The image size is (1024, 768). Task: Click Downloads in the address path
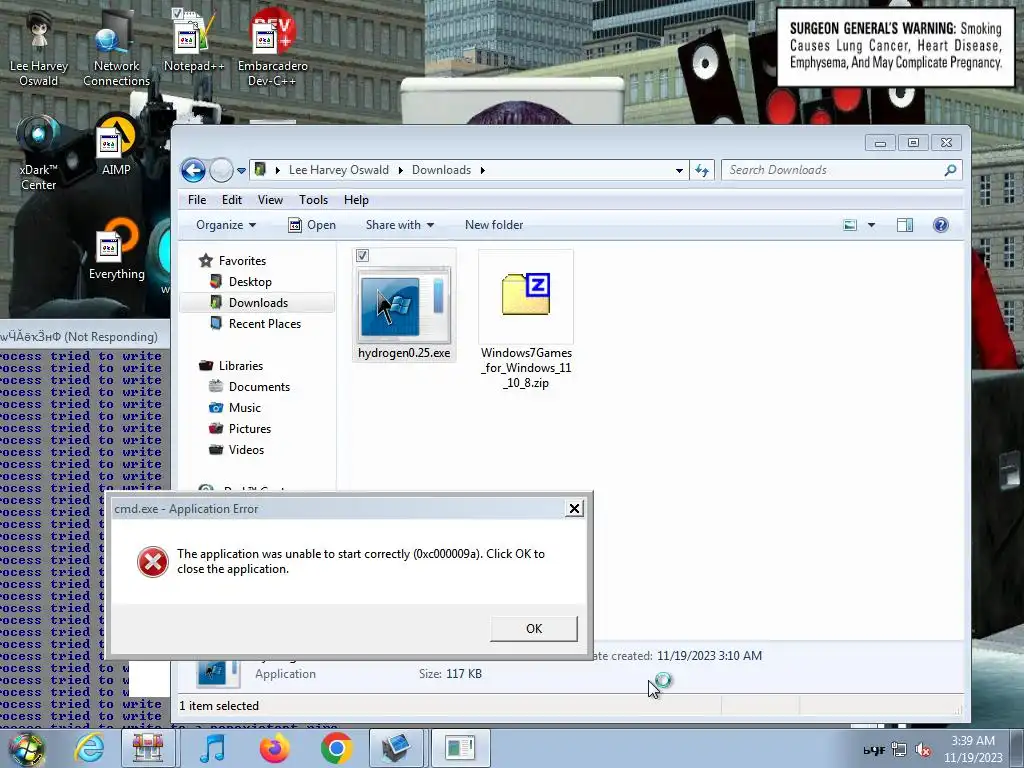click(x=441, y=170)
